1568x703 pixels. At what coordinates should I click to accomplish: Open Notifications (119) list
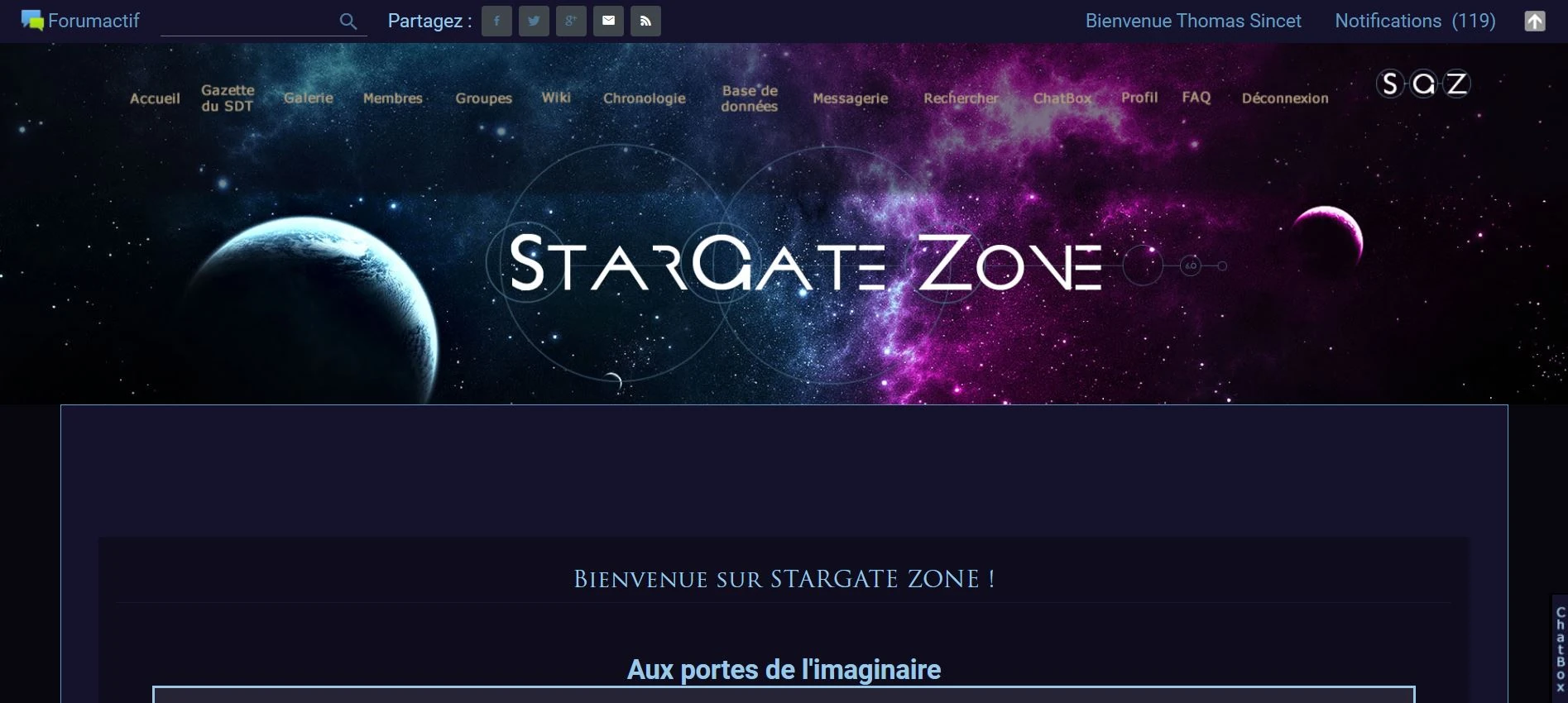[1415, 21]
